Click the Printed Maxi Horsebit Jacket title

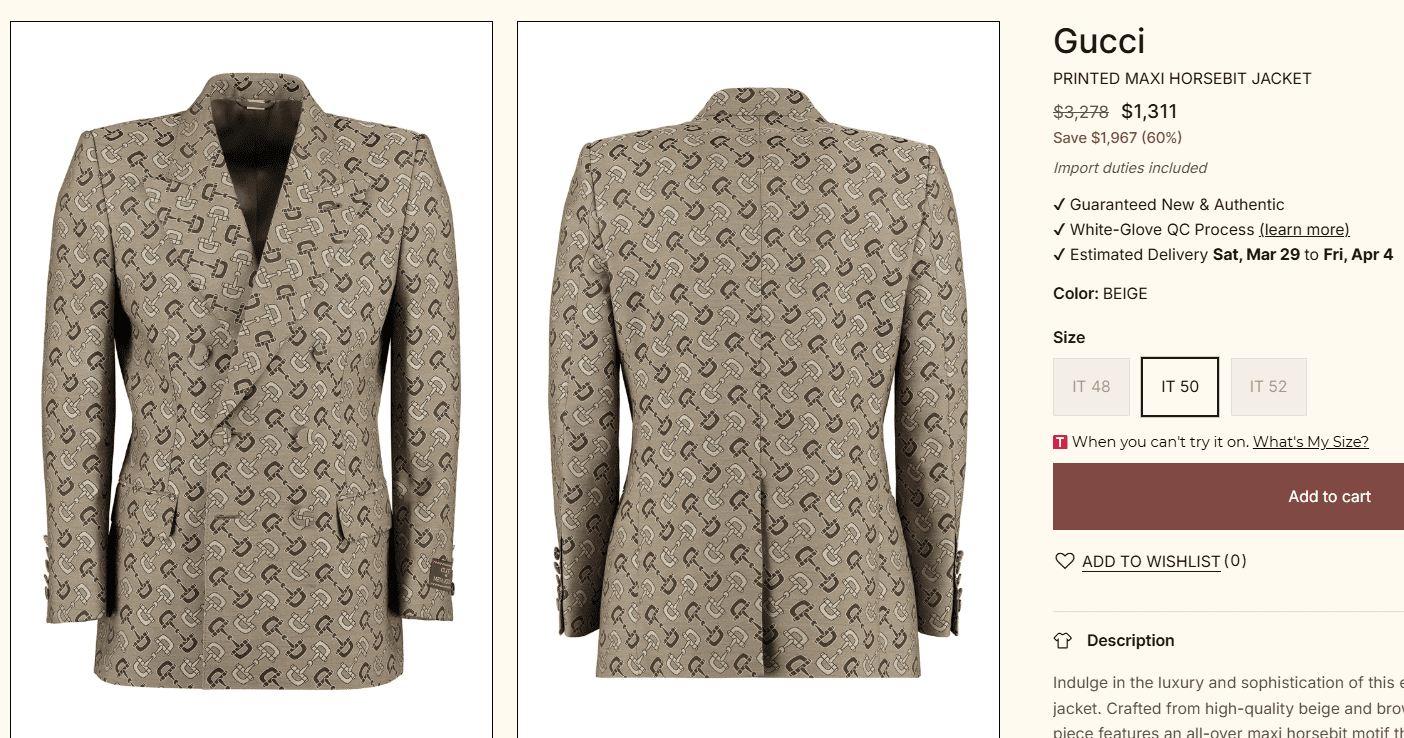[1182, 79]
